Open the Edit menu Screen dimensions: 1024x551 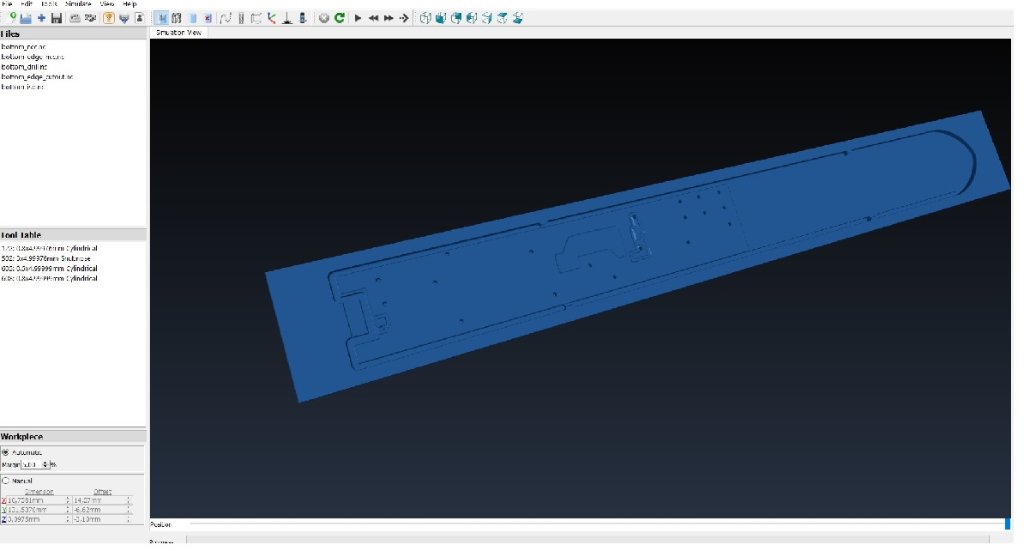27,4
